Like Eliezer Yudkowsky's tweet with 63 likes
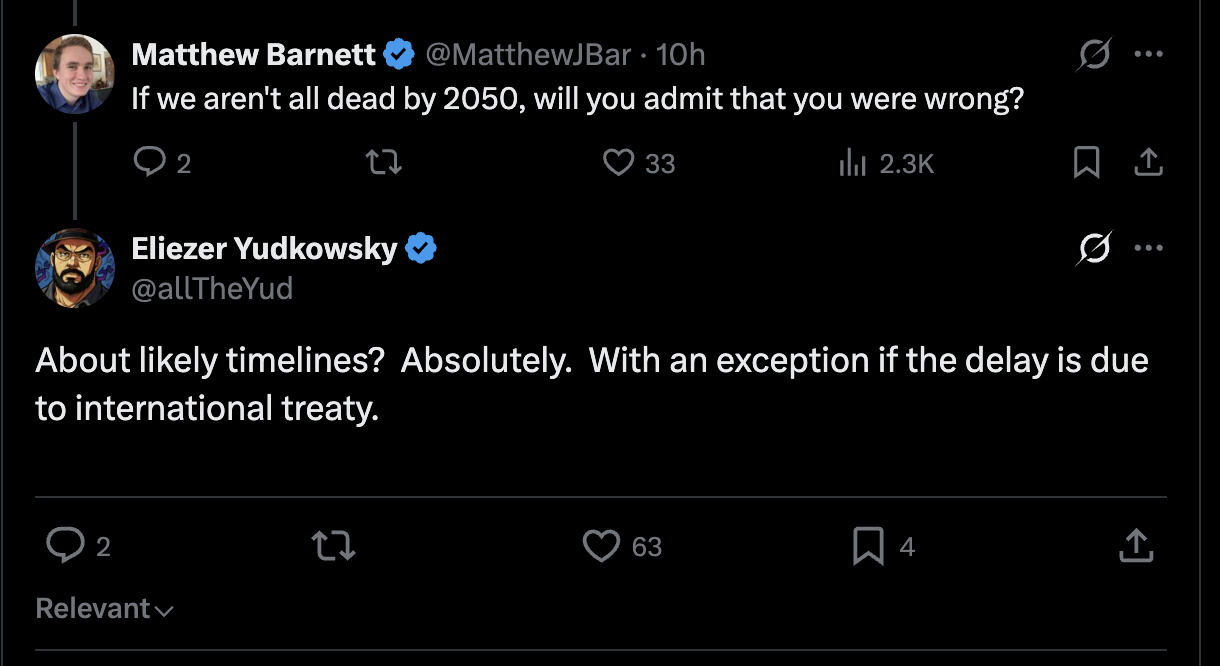The height and width of the screenshot is (666, 1220). pyautogui.click(x=602, y=546)
